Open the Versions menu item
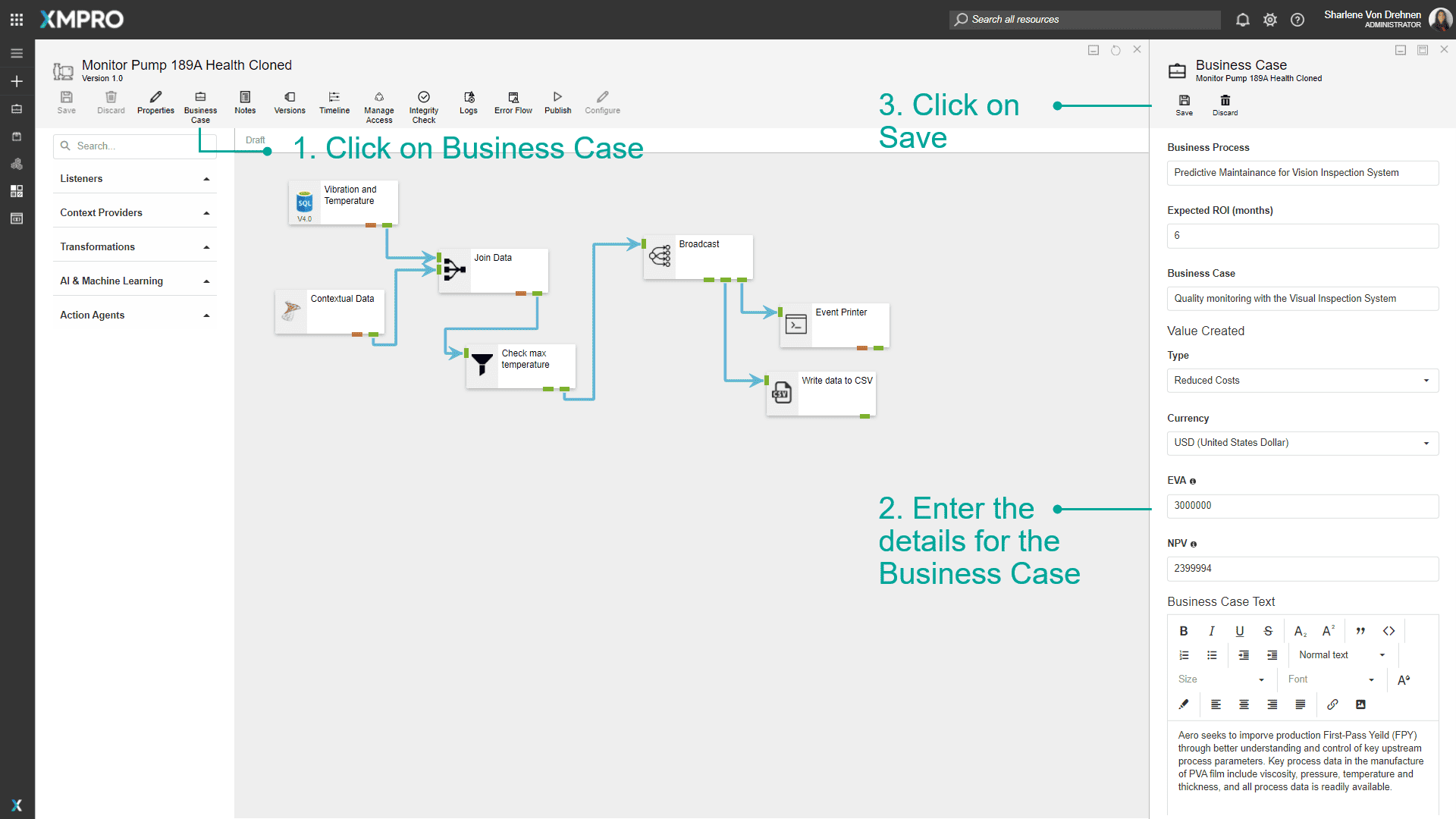The width and height of the screenshot is (1456, 819). (289, 104)
